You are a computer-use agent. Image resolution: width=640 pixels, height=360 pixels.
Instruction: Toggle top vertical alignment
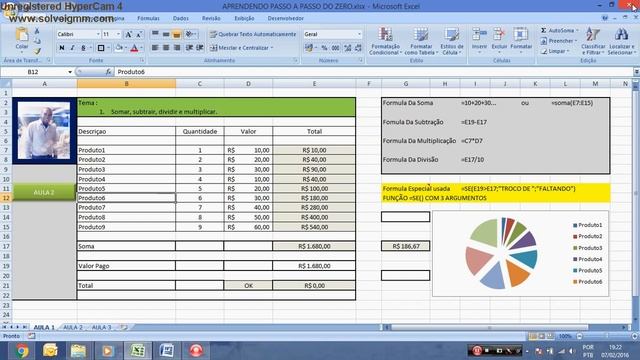click(x=155, y=34)
